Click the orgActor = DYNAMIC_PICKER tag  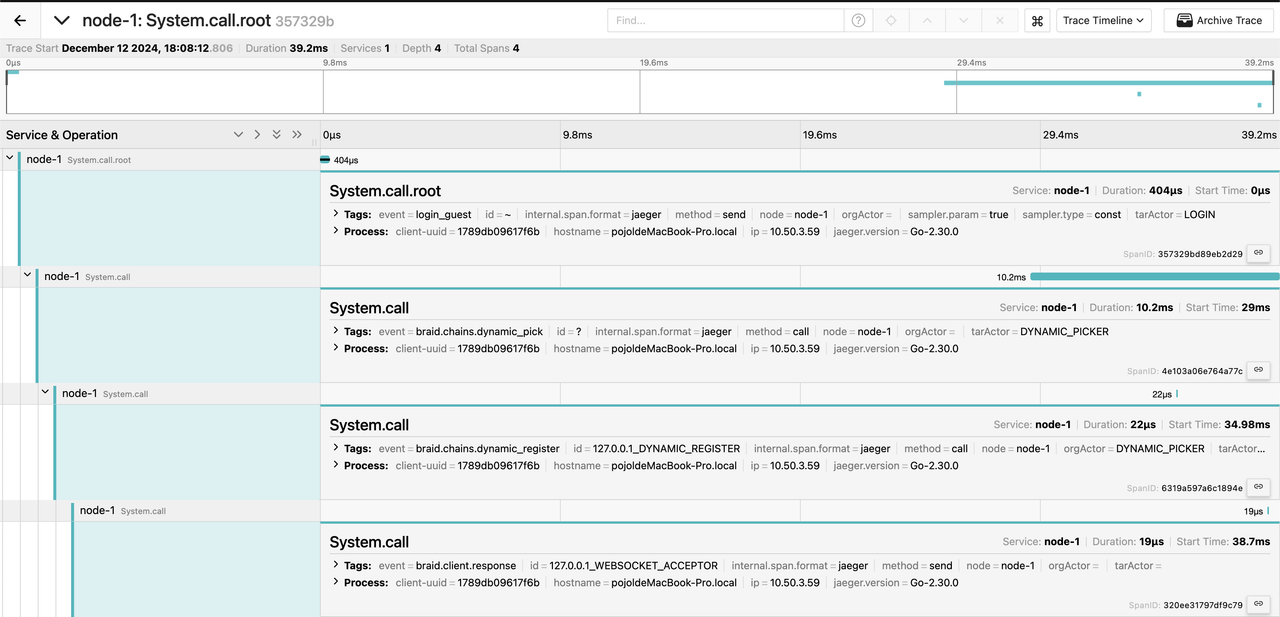tap(1134, 448)
